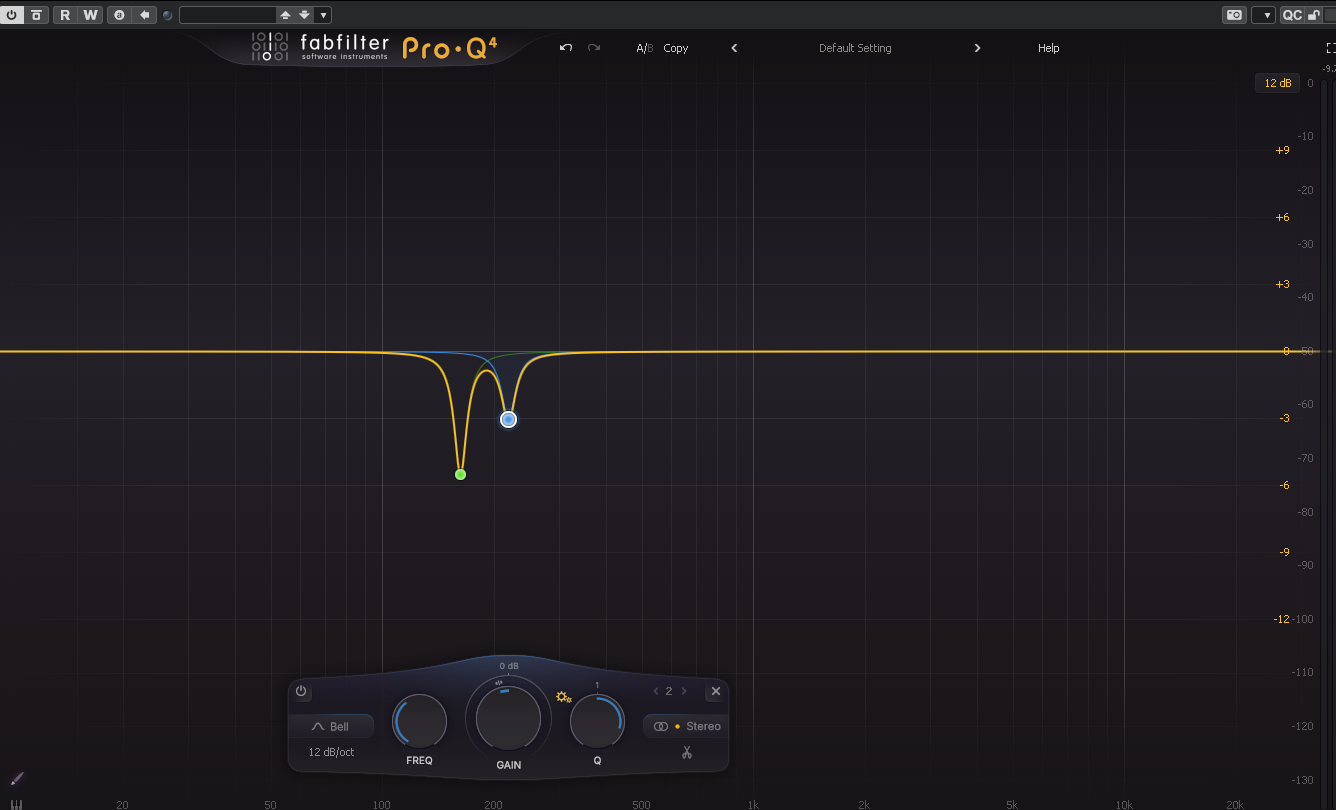
Task: Click the camera snapshot icon
Action: coord(1235,15)
